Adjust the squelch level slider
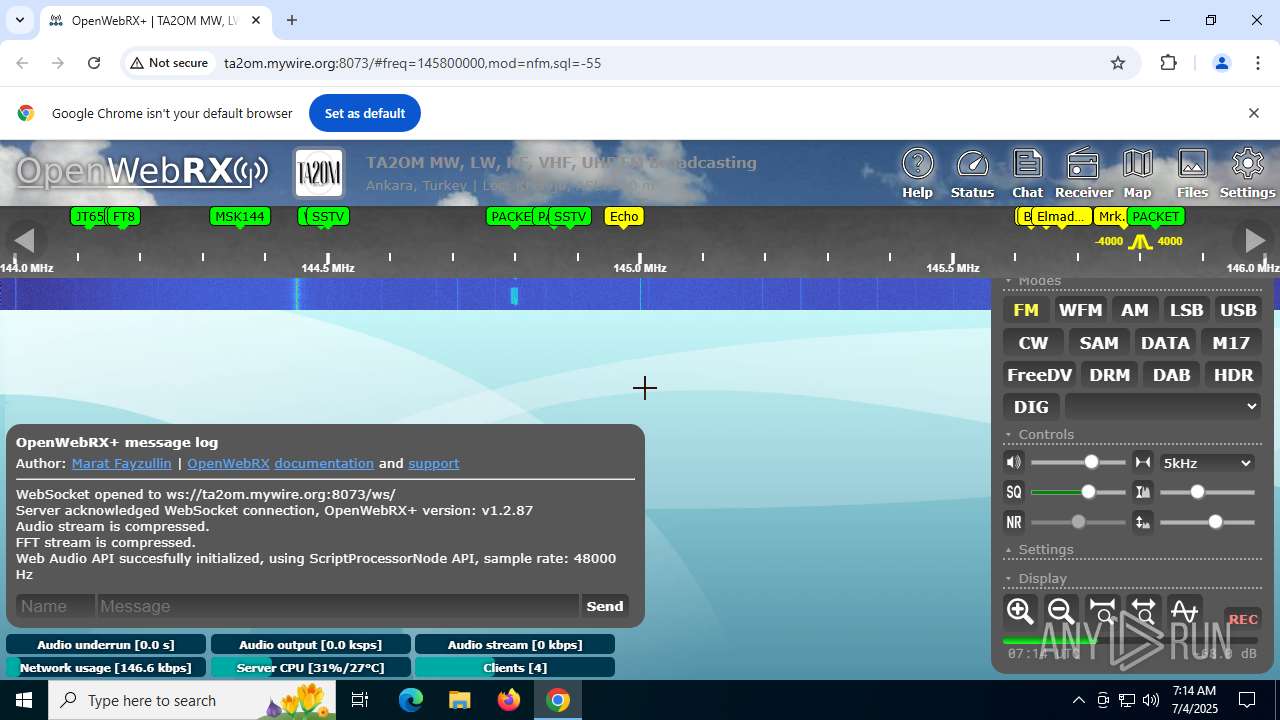Viewport: 1280px width, 720px height. [1078, 492]
